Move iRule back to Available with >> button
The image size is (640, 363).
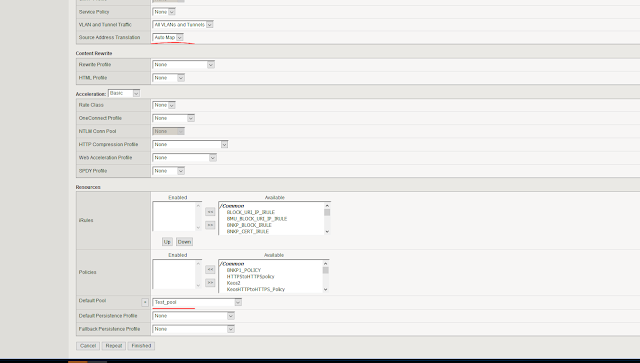tap(210, 225)
